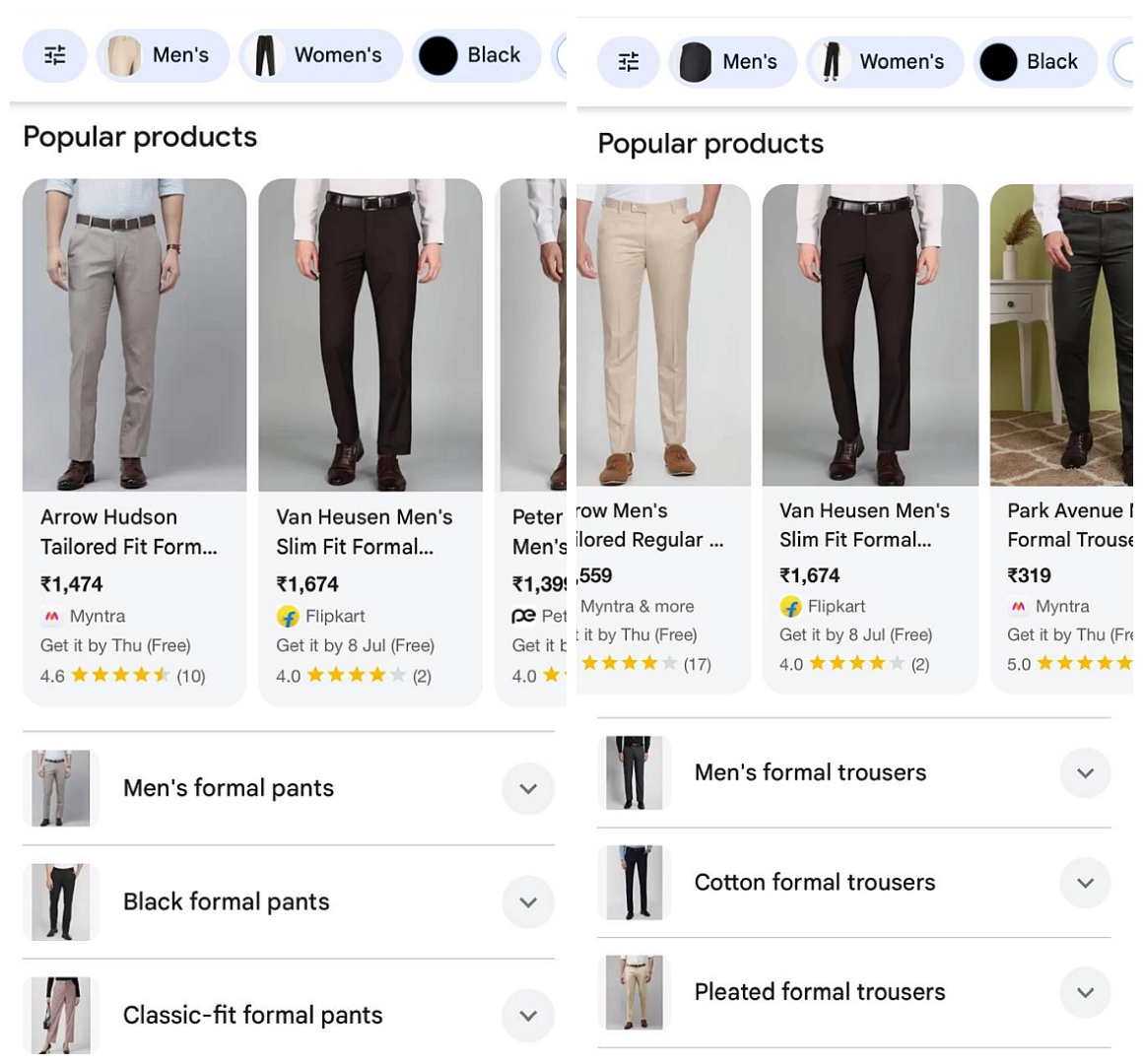Image resolution: width=1143 pixels, height=1064 pixels.
Task: Select Pleated formal trousers list item
Action: pyautogui.click(x=854, y=993)
